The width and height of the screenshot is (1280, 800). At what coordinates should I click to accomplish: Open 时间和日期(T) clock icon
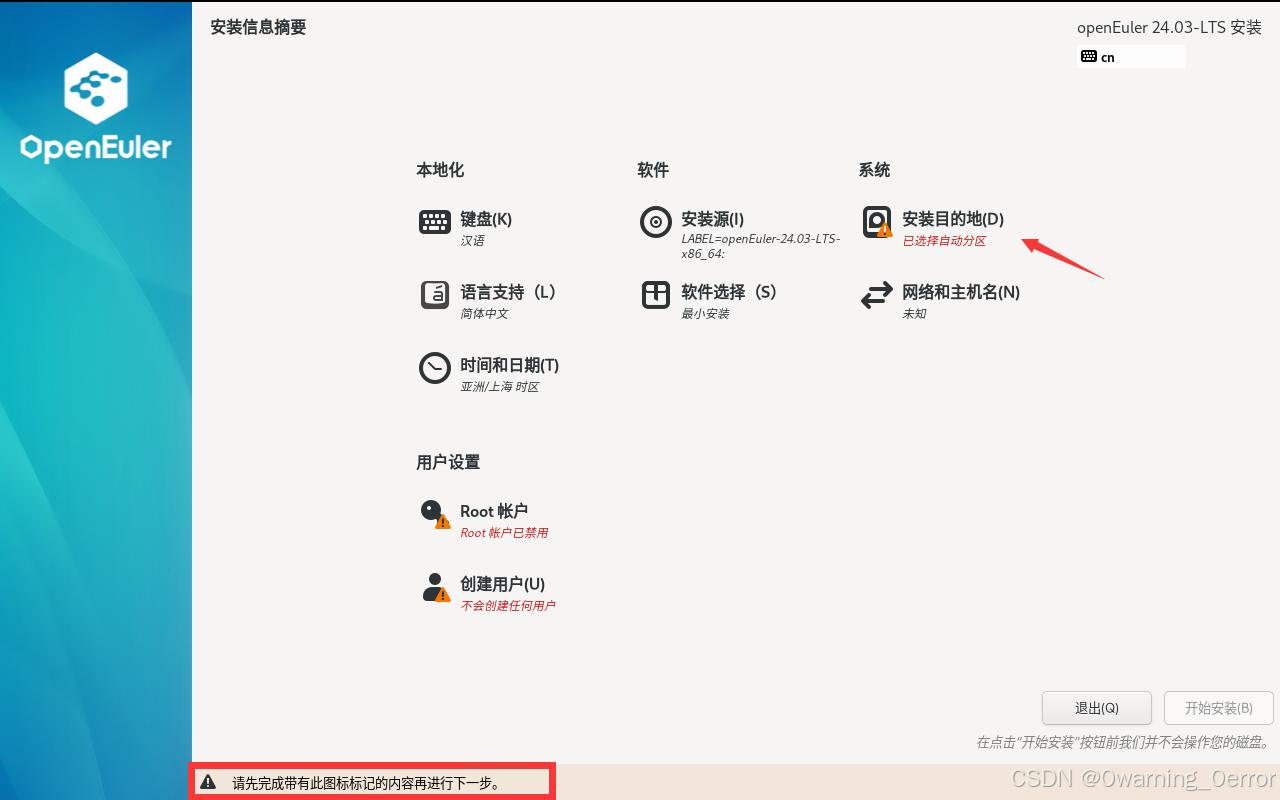[x=434, y=367]
